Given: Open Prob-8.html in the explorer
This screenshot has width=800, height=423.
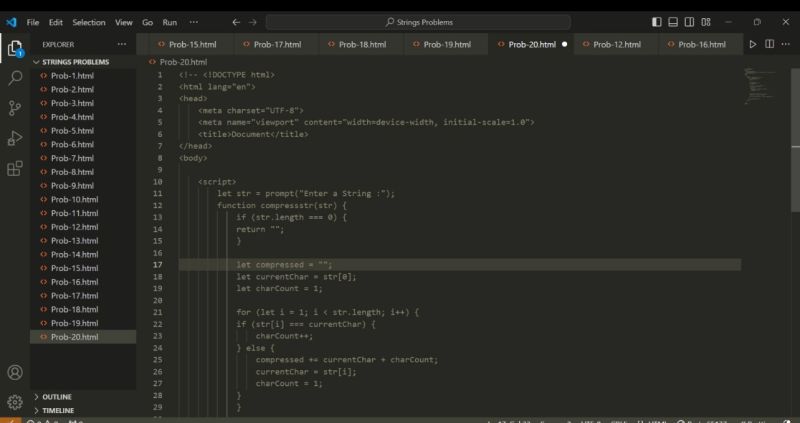Looking at the screenshot, I should [83, 172].
